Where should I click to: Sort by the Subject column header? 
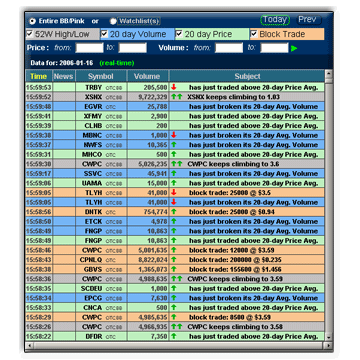(x=247, y=76)
